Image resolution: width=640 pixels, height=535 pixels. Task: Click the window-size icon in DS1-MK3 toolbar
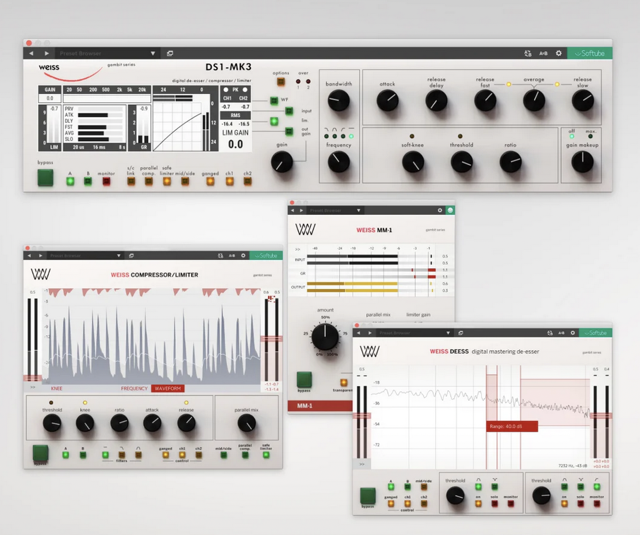click(170, 53)
